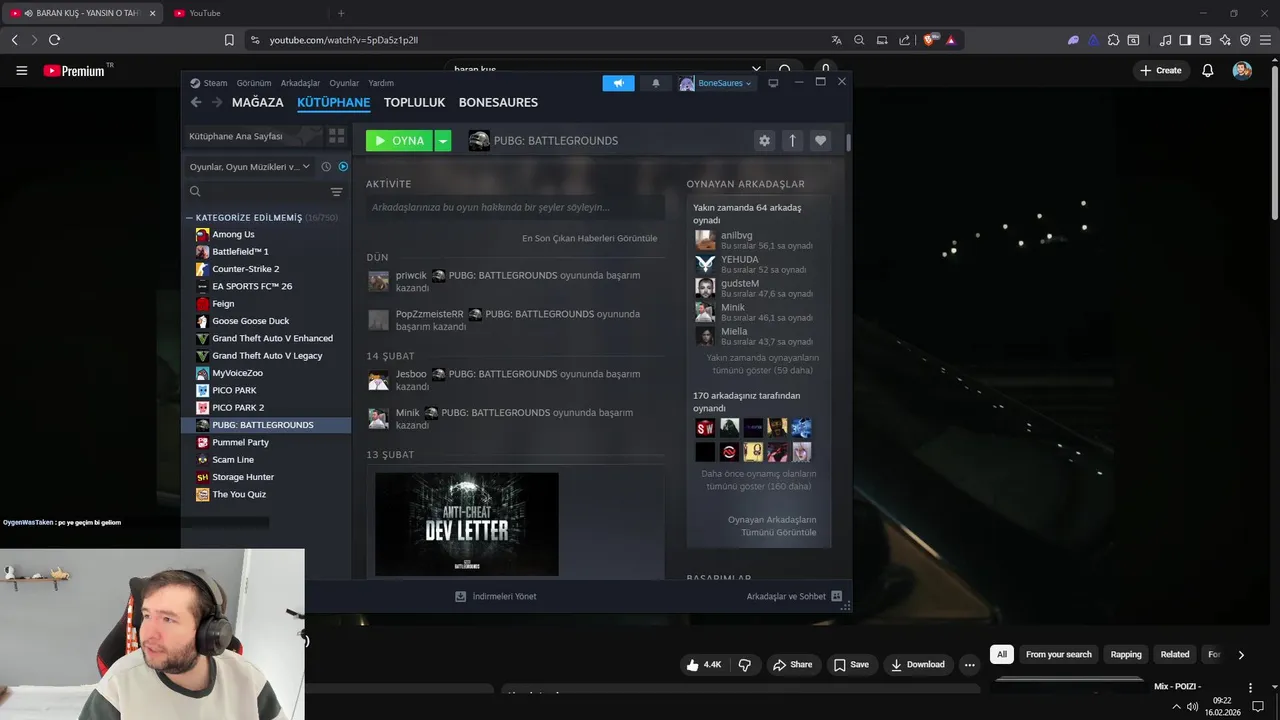Click En Son Çıkan Haberleri Görüntüle link
1280x720 pixels.
[x=590, y=238]
